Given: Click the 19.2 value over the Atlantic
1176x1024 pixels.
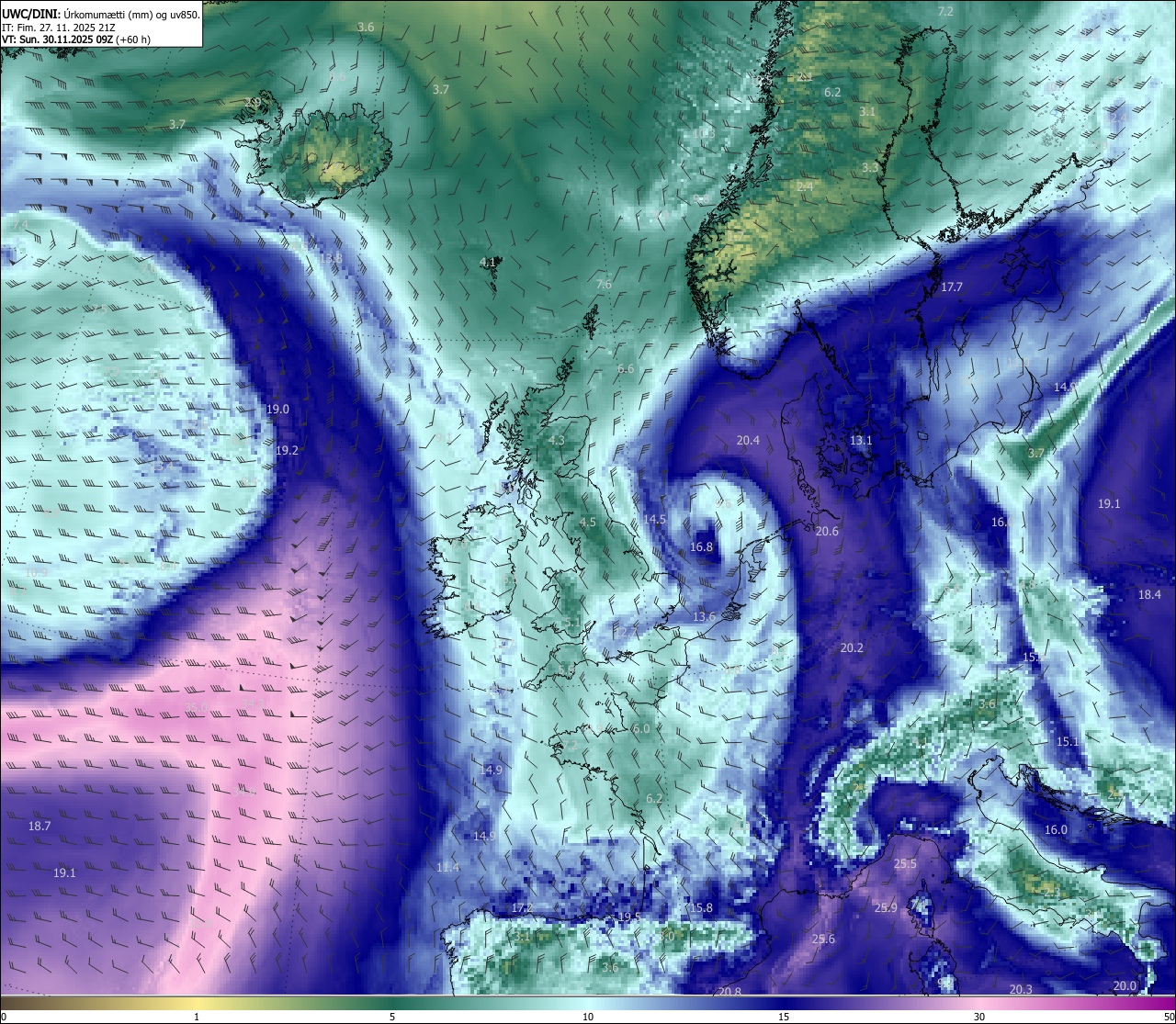Looking at the screenshot, I should click(x=287, y=451).
